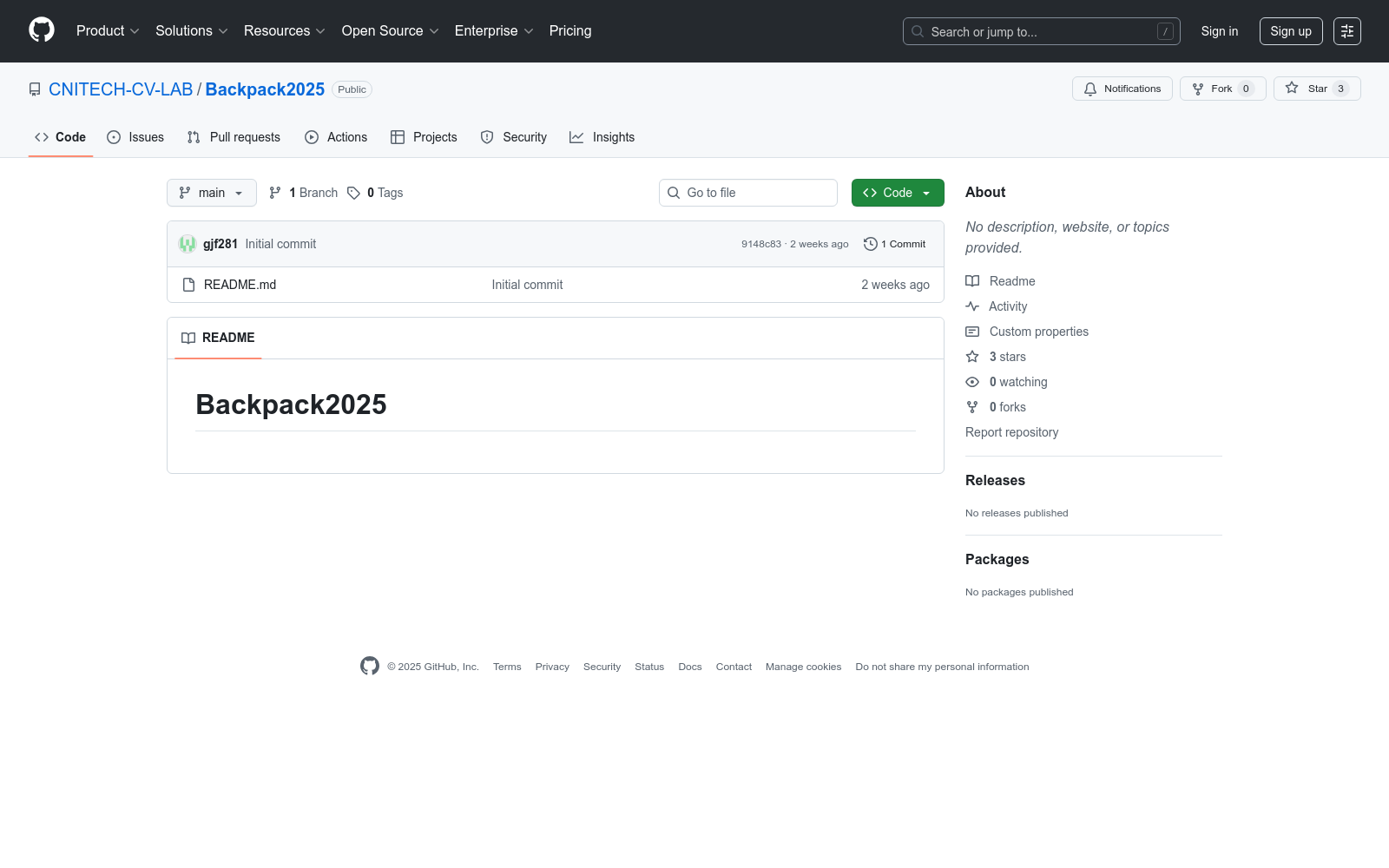Switch to the Insights tab
1389x868 pixels.
point(602,137)
